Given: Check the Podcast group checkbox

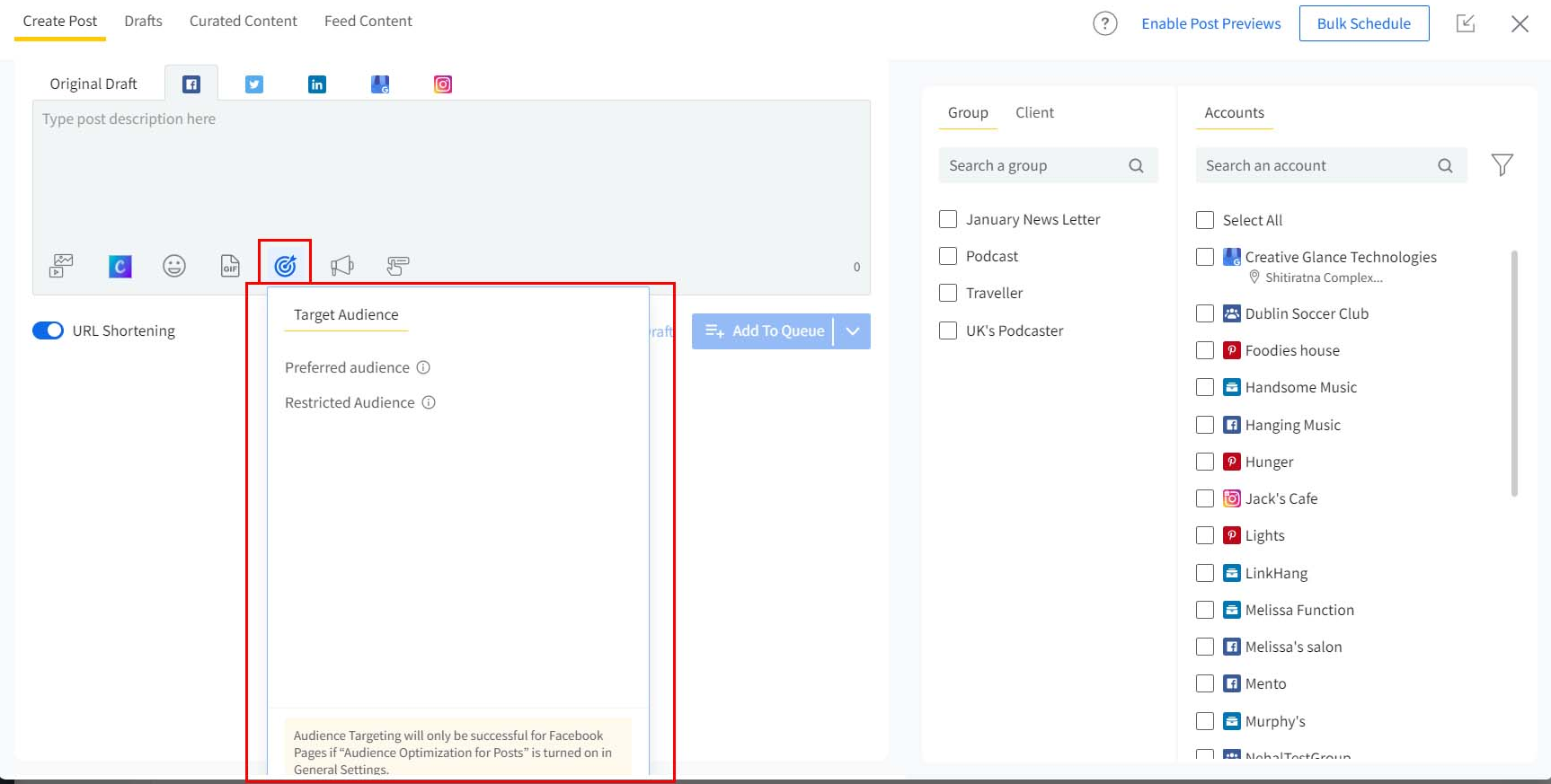Looking at the screenshot, I should pyautogui.click(x=948, y=256).
